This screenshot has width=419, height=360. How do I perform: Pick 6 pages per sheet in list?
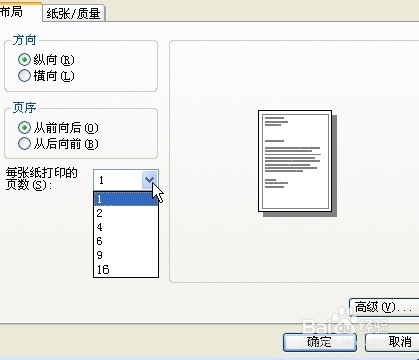[x=126, y=241]
